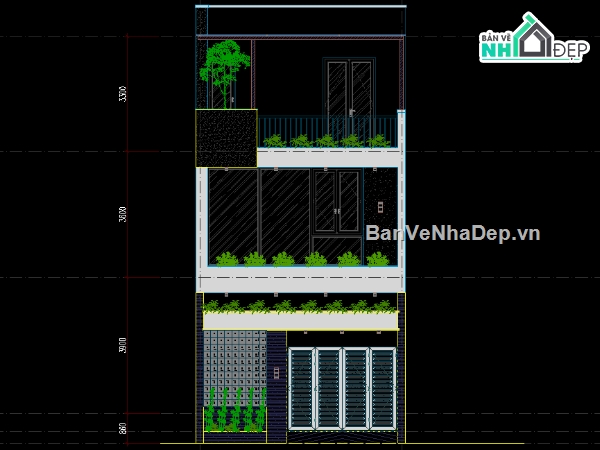Select the 860 dimension text

tap(122, 428)
